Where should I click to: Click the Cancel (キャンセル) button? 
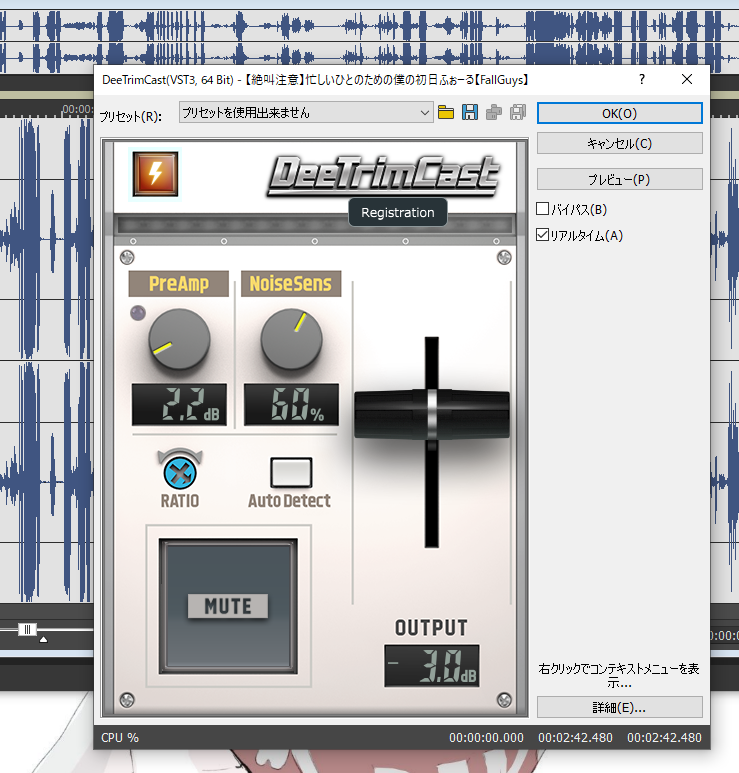(619, 143)
